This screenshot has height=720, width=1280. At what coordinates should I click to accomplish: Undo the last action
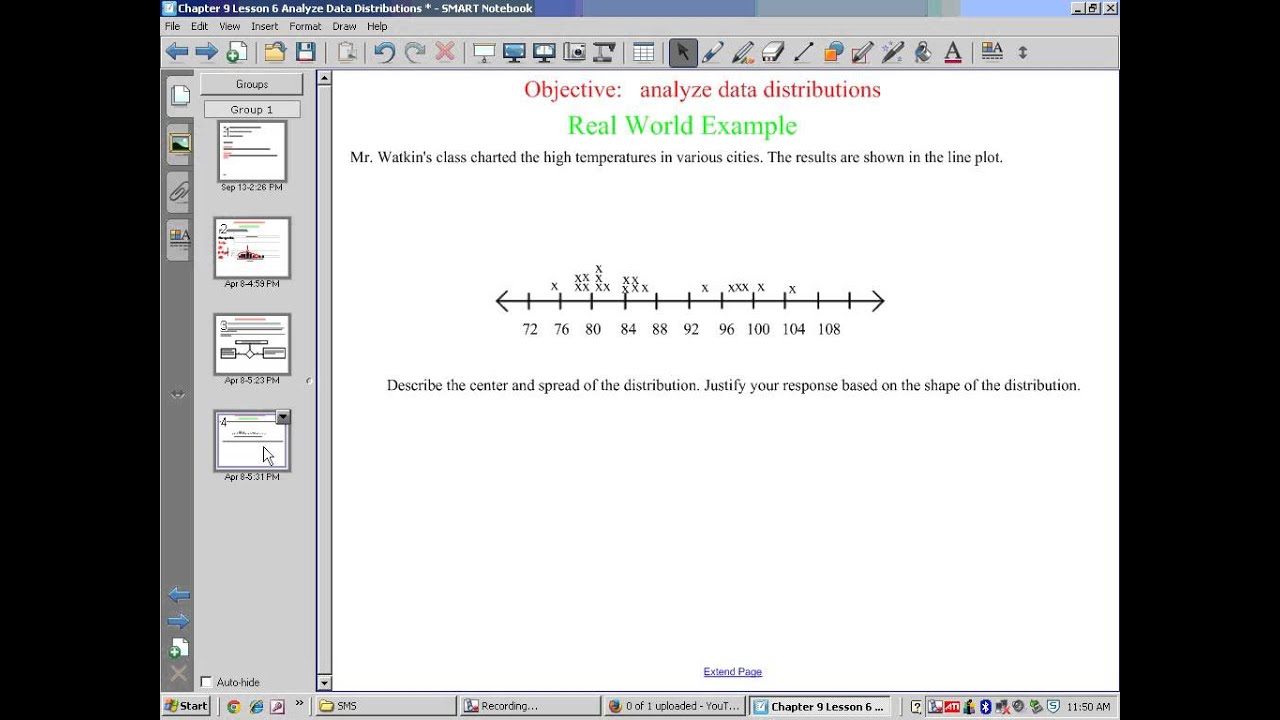click(385, 52)
